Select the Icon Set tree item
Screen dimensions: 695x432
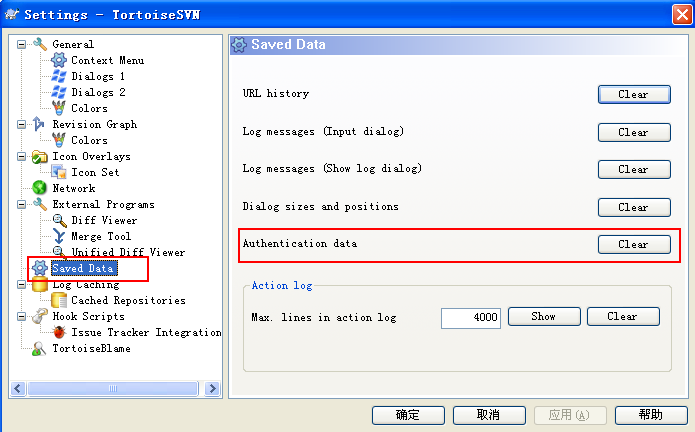(x=95, y=172)
